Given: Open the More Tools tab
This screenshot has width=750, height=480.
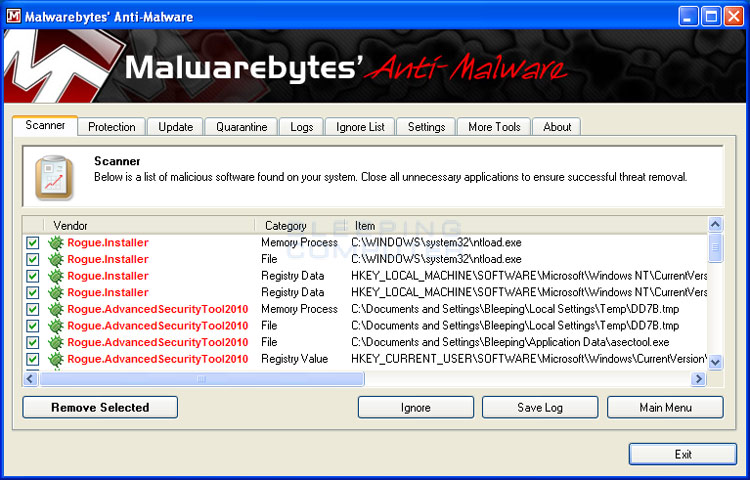Looking at the screenshot, I should click(494, 127).
